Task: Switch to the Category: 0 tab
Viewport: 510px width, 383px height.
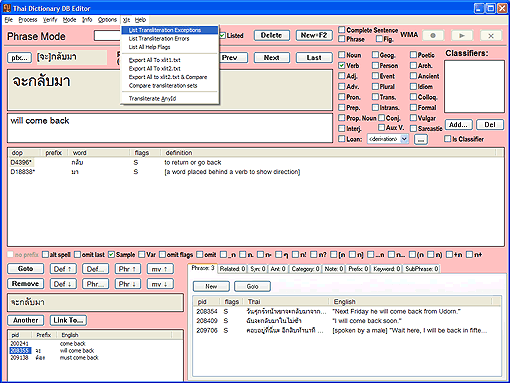Action: [x=305, y=269]
